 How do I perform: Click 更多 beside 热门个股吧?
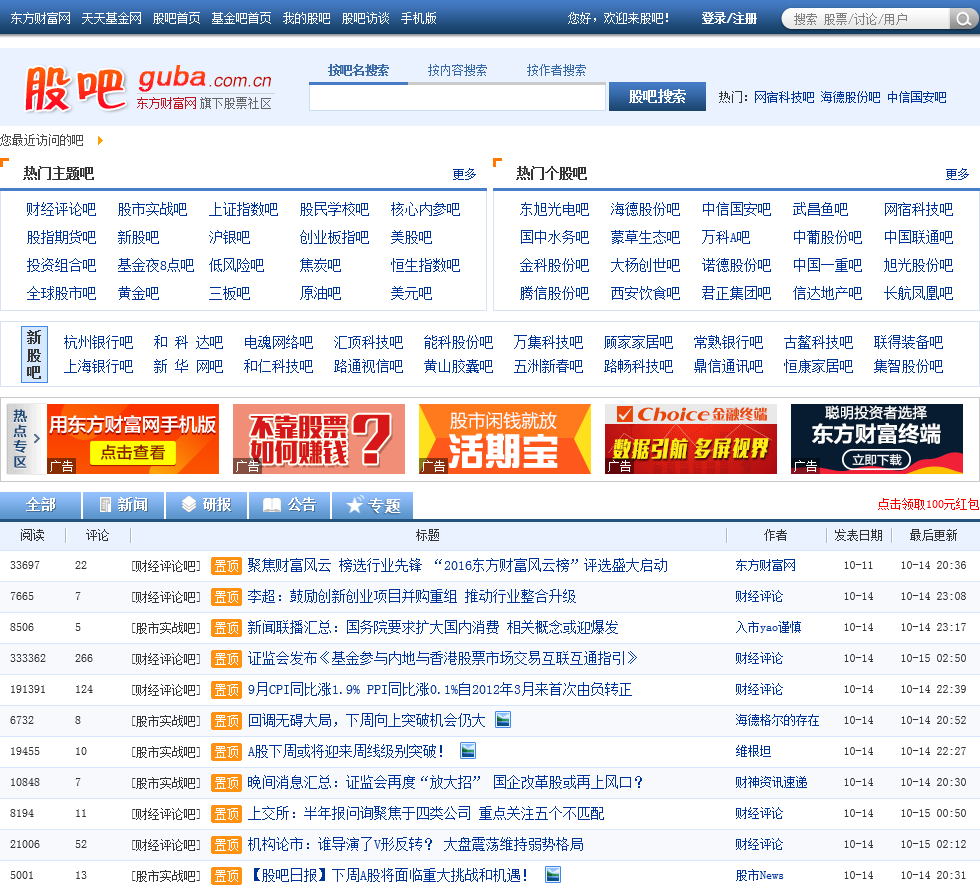[x=957, y=174]
